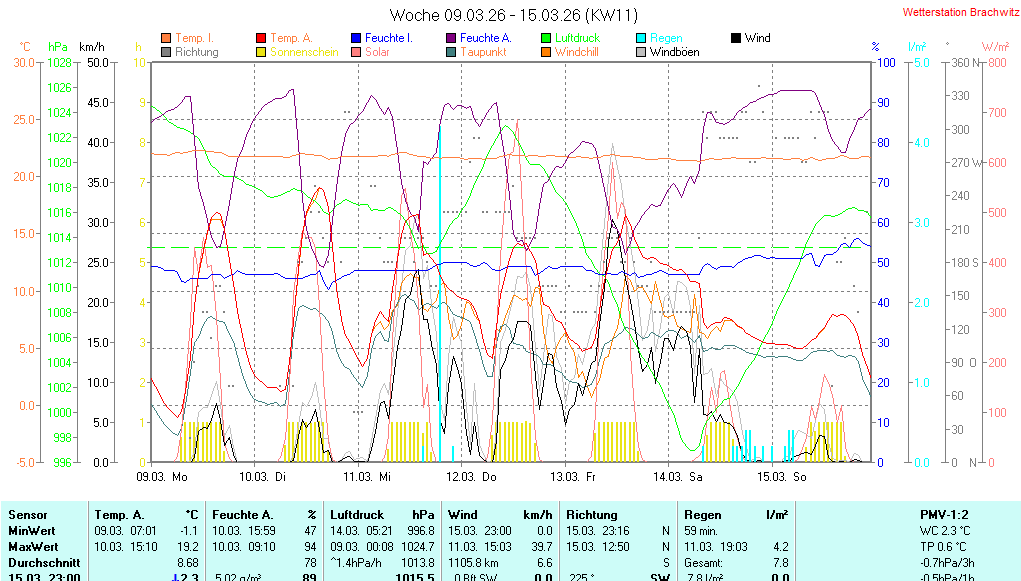The image size is (1021, 581).
Task: Click the teal Taupunkt legend marker
Action: coord(451,52)
